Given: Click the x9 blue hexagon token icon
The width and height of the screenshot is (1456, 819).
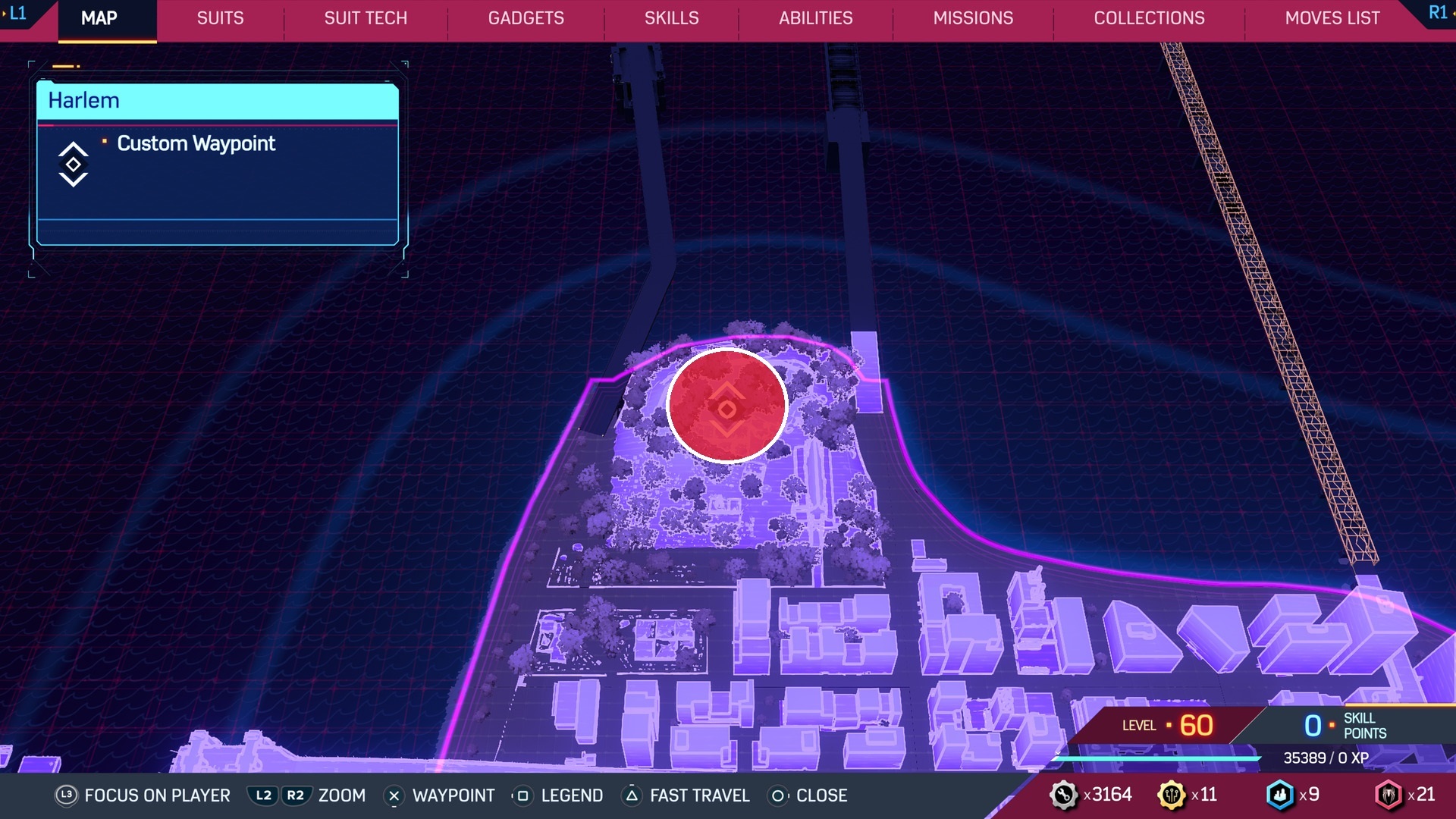Looking at the screenshot, I should (1280, 795).
